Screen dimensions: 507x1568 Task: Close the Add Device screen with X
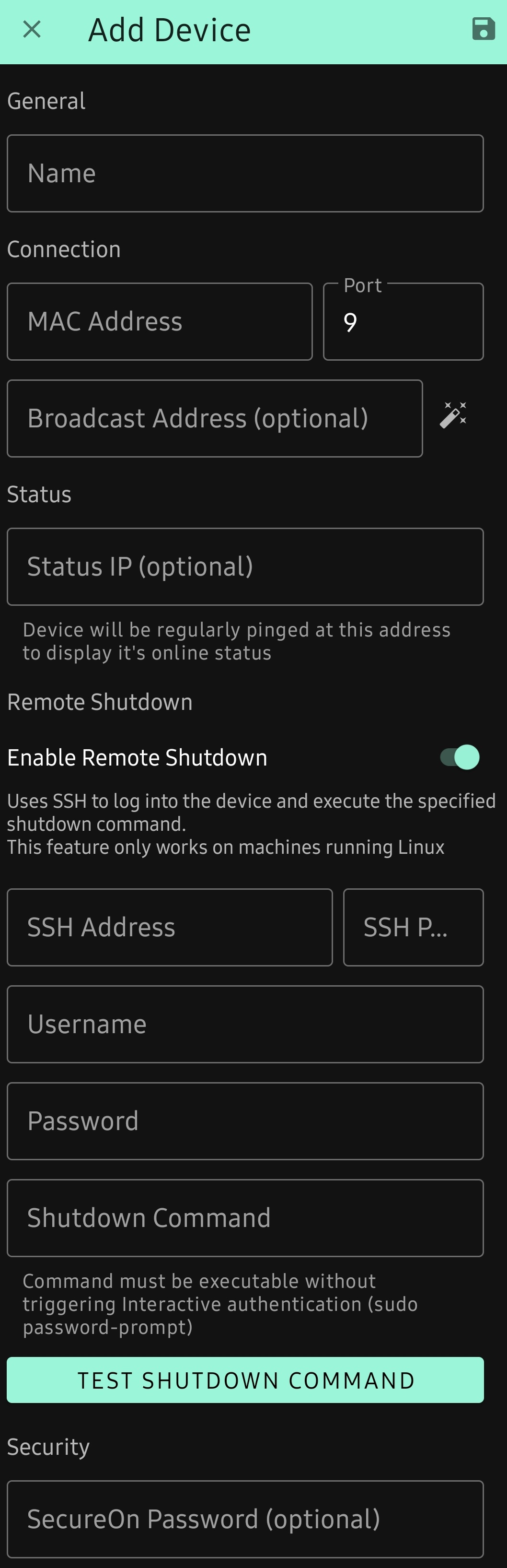[x=32, y=29]
